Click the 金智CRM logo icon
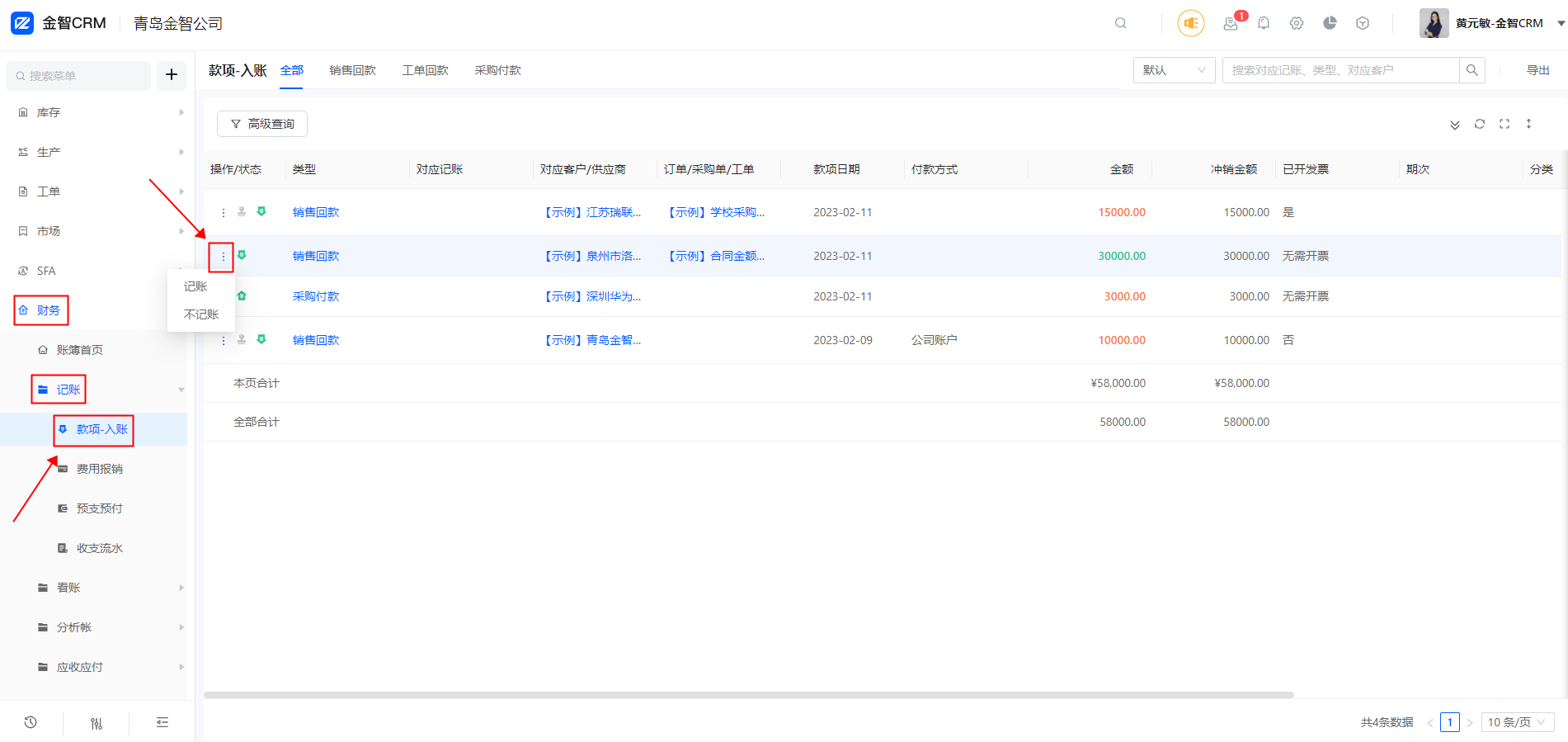 point(22,23)
